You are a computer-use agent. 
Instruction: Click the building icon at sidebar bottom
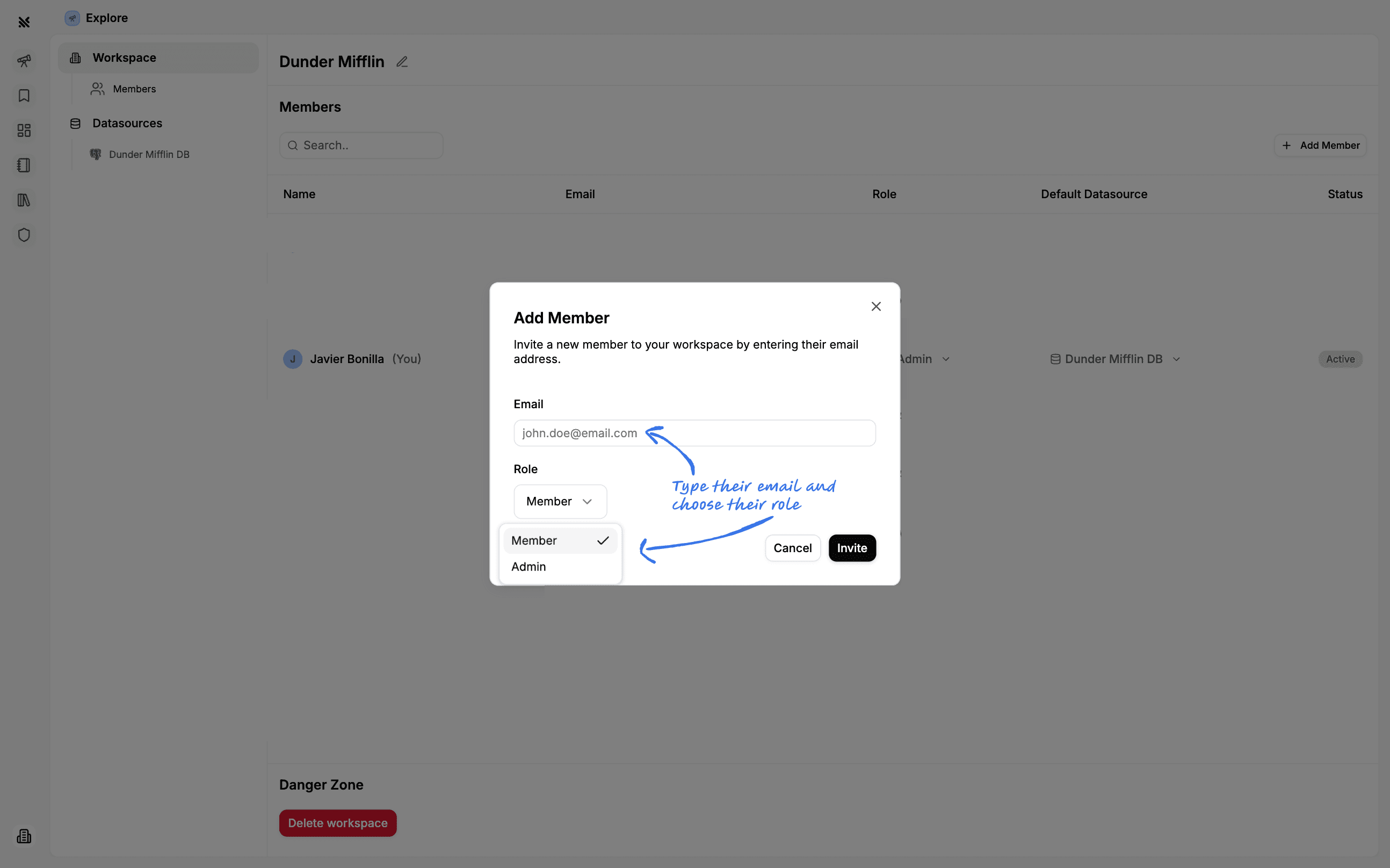[x=24, y=836]
